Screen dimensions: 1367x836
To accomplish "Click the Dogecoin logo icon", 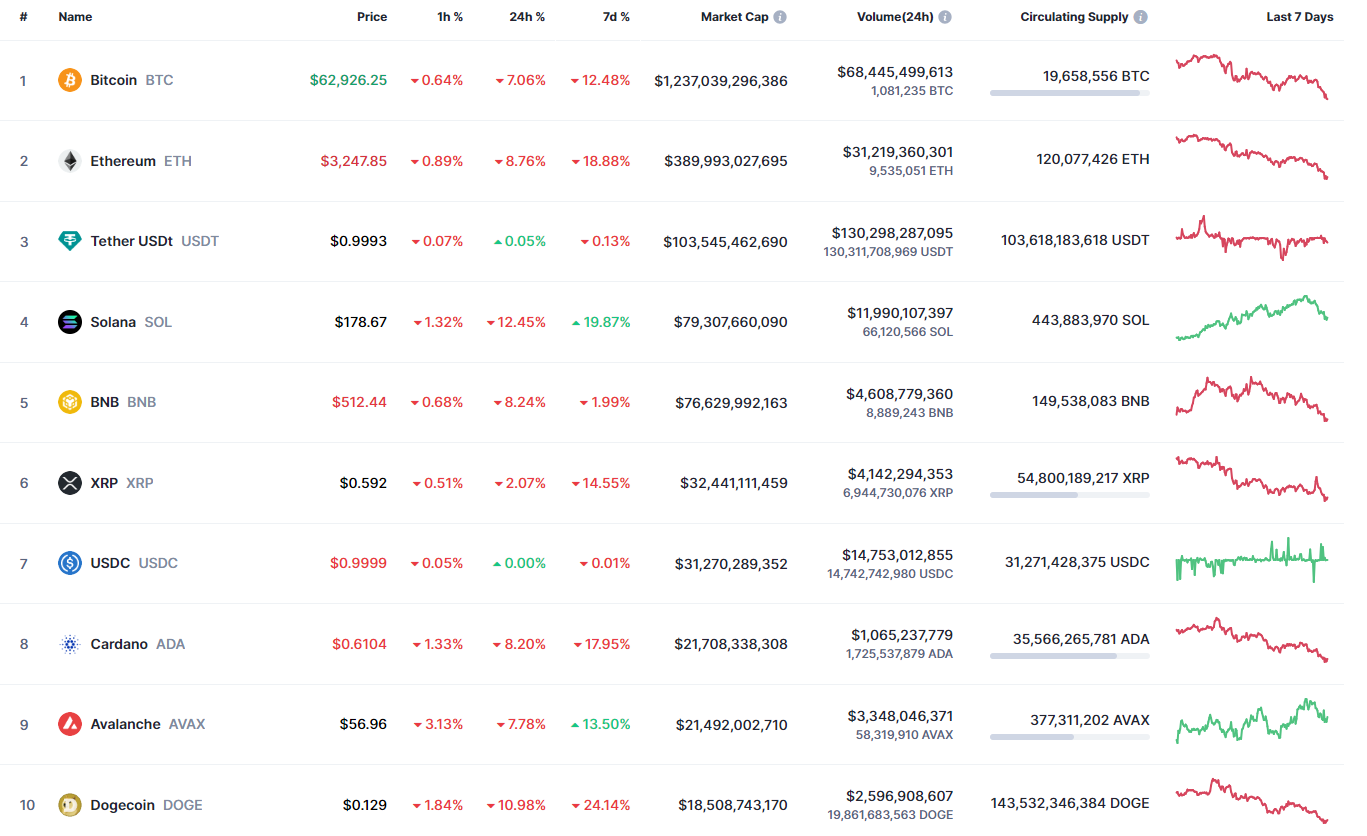I will (x=70, y=805).
